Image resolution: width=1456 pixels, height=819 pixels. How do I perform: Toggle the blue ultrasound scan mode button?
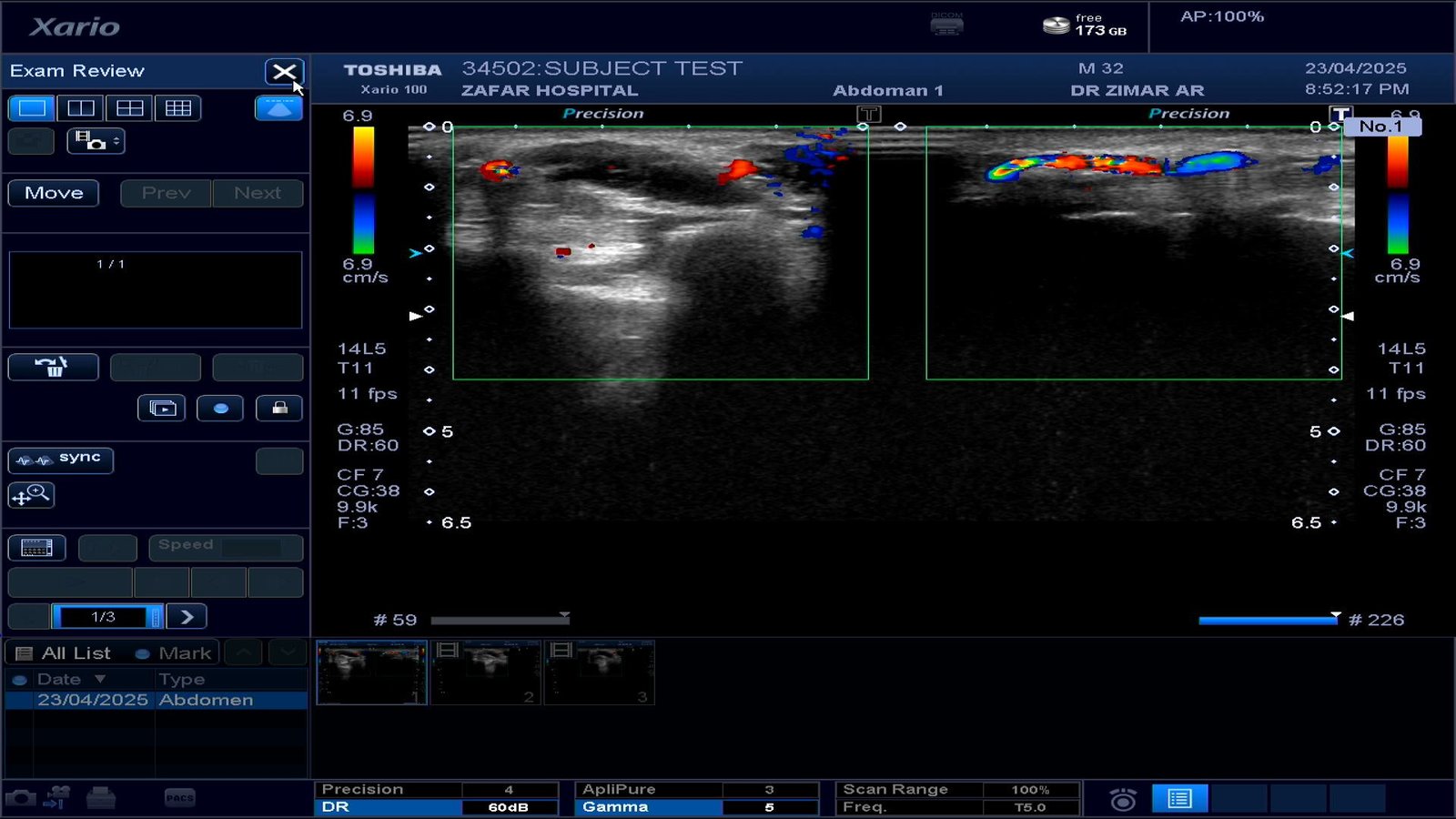pos(278,108)
